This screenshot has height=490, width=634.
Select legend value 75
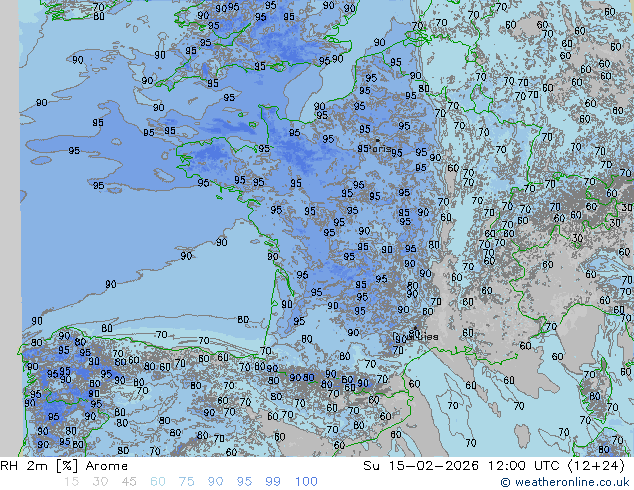(186, 482)
